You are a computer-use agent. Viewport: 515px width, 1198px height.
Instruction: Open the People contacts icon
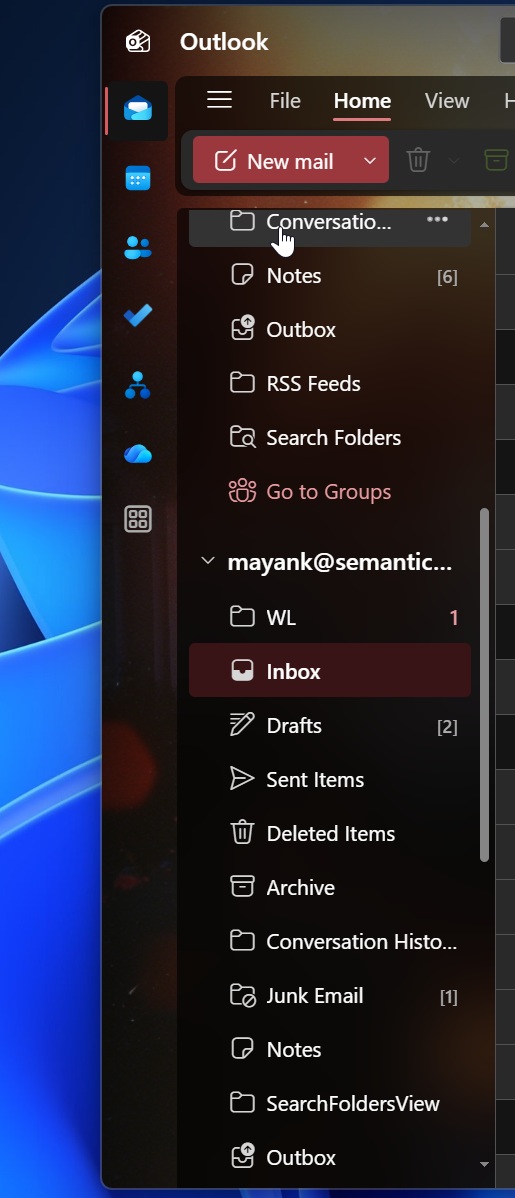point(138,248)
